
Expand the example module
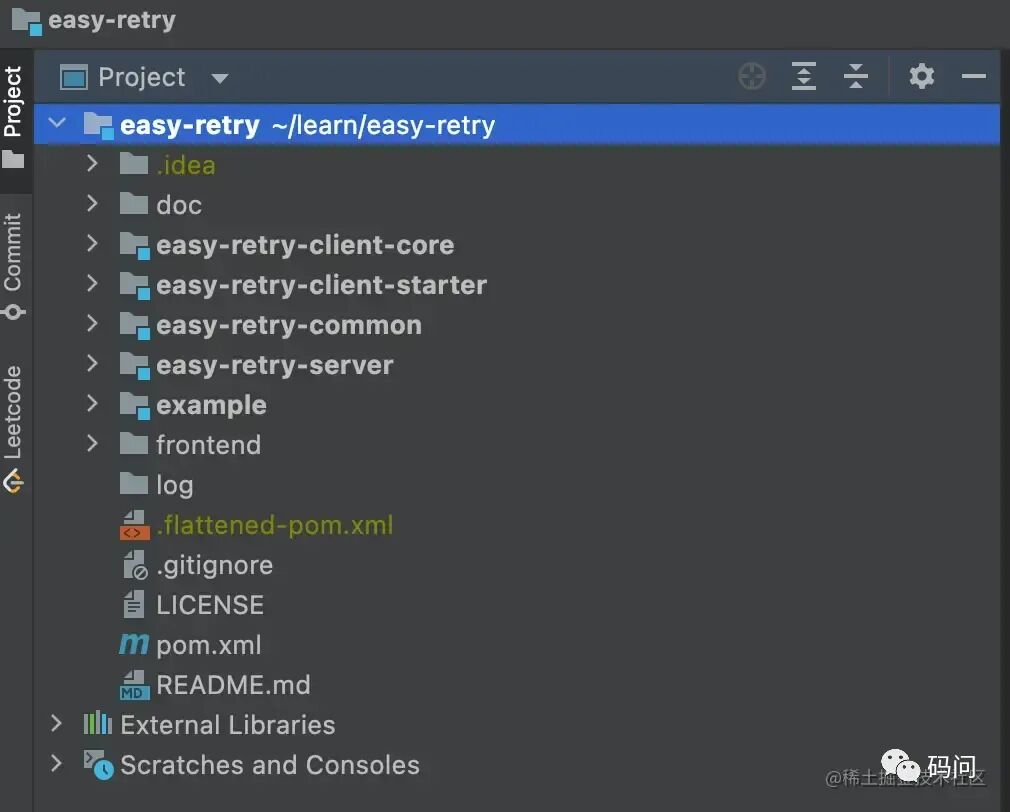coord(92,404)
